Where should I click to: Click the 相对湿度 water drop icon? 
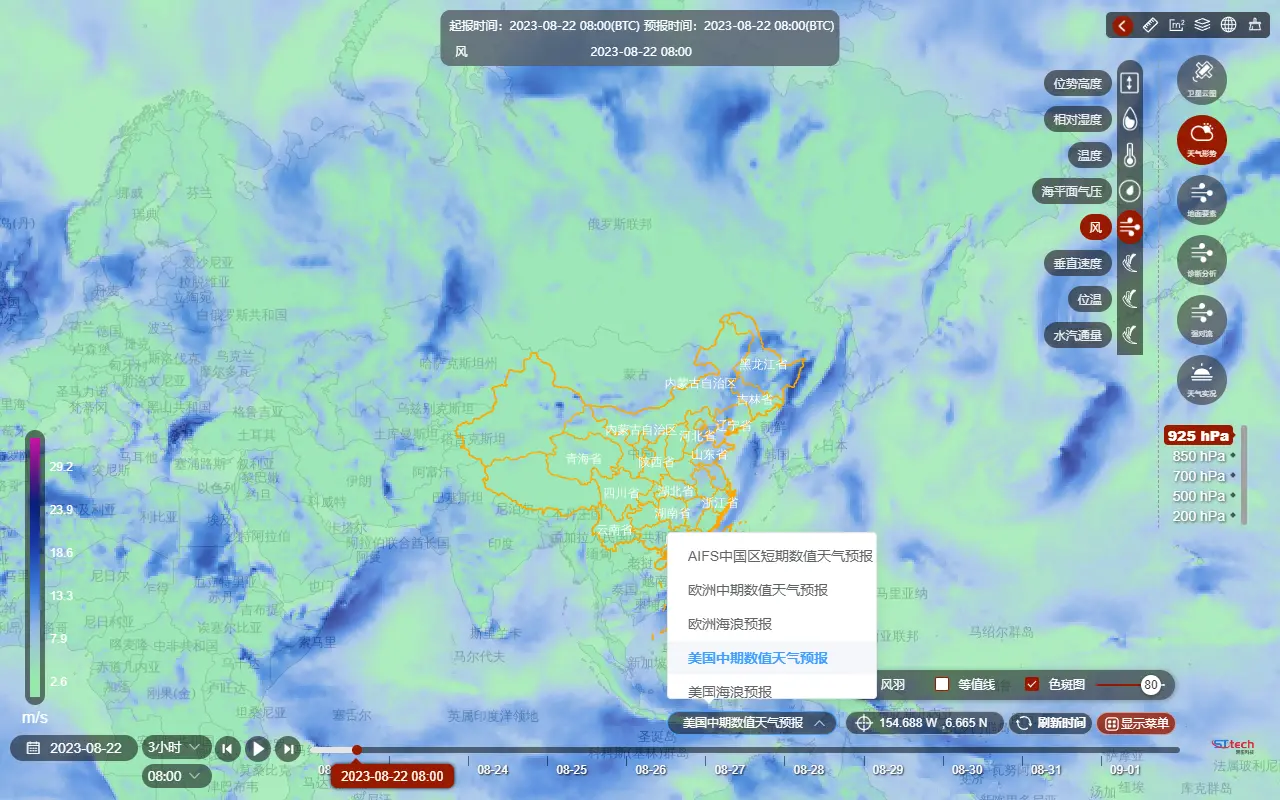[1129, 119]
